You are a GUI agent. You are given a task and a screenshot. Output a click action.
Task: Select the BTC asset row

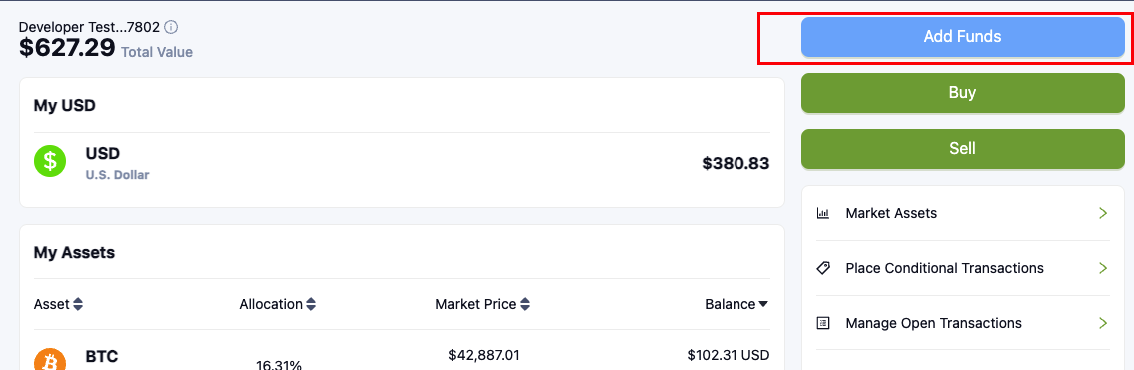pos(401,354)
